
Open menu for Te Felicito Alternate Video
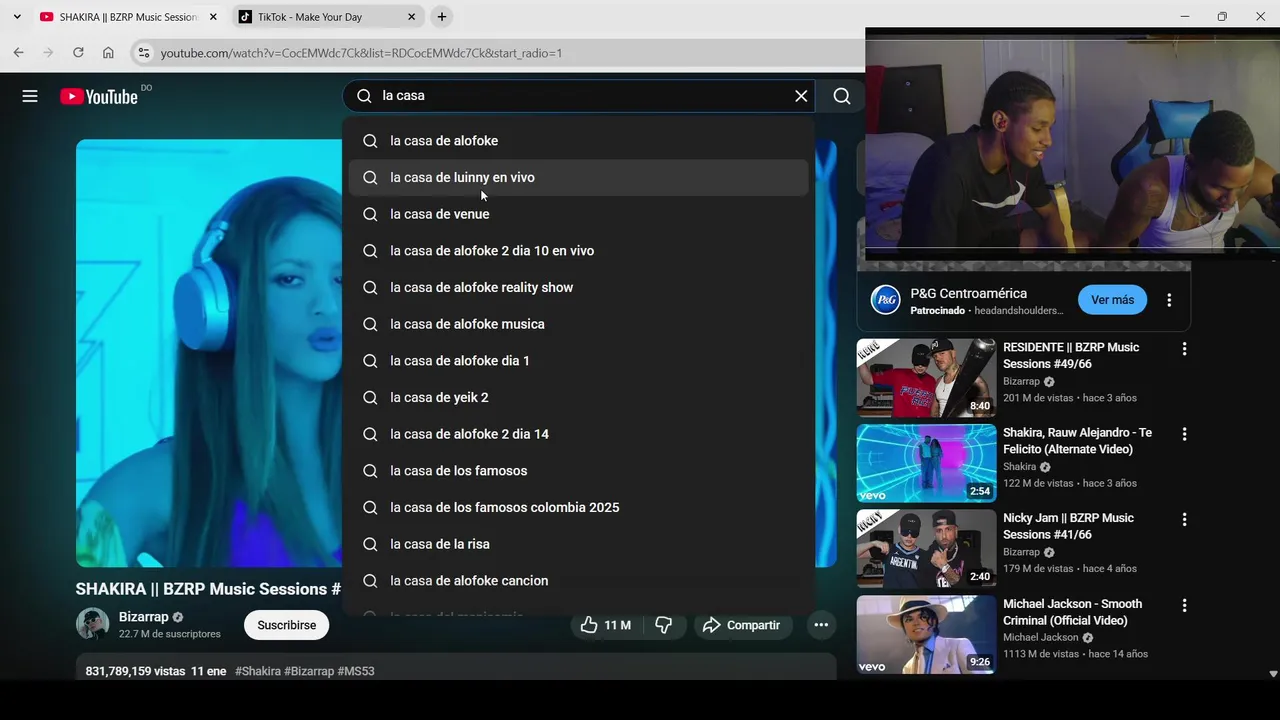1184,434
